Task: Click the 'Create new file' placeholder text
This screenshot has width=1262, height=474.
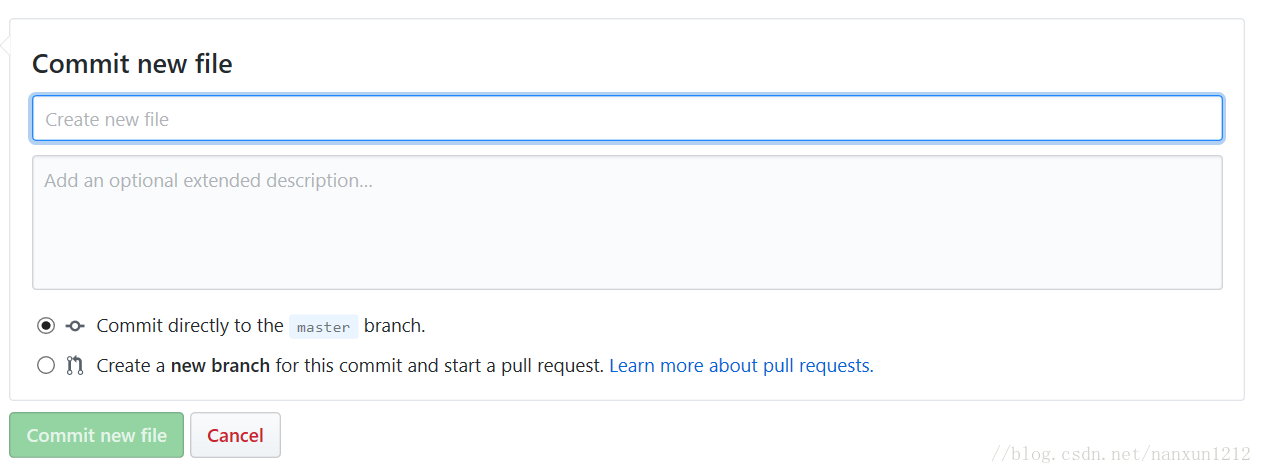Action: [107, 119]
